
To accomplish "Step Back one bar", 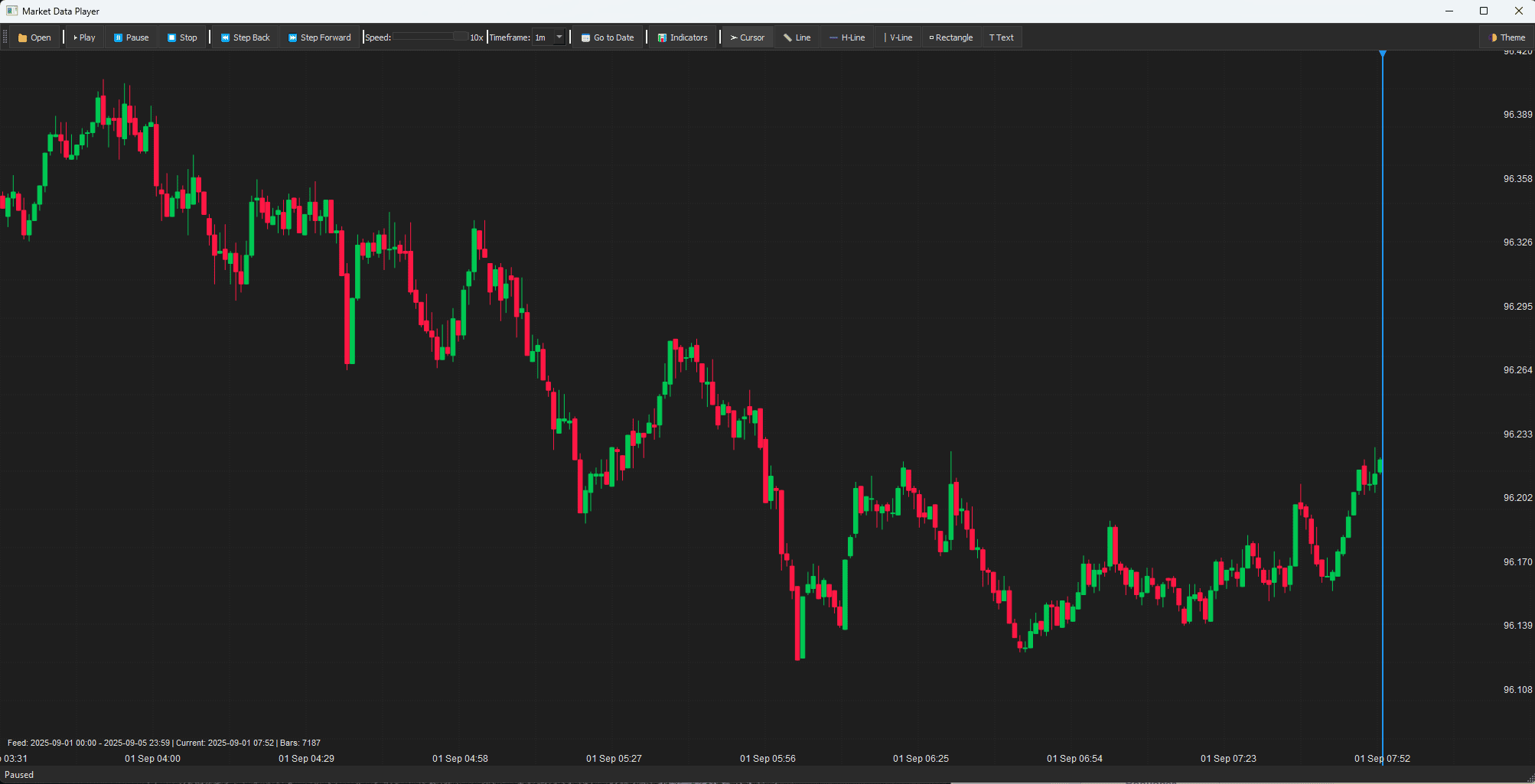I will (x=245, y=37).
